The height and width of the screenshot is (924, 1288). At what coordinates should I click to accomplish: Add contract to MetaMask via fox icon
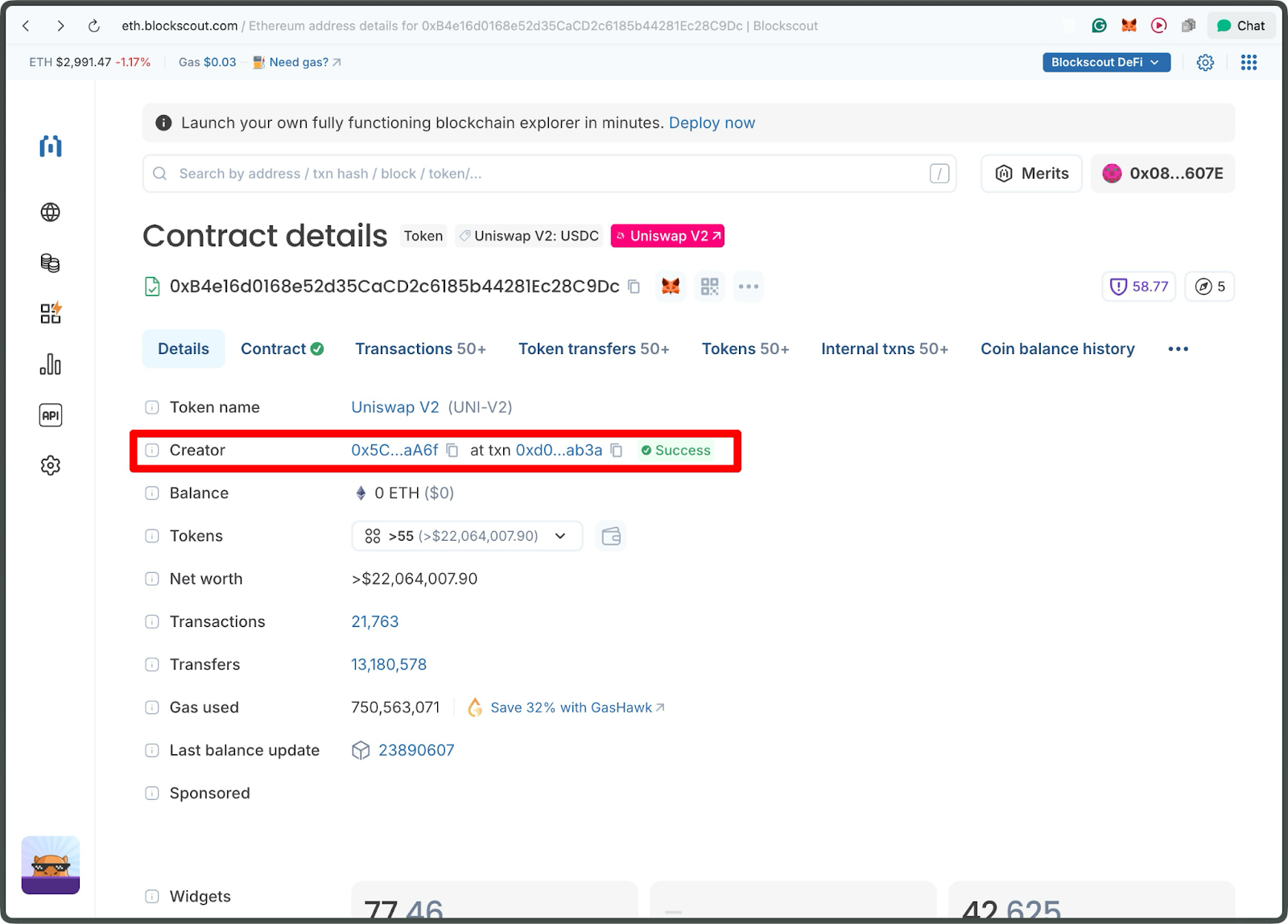coord(670,286)
